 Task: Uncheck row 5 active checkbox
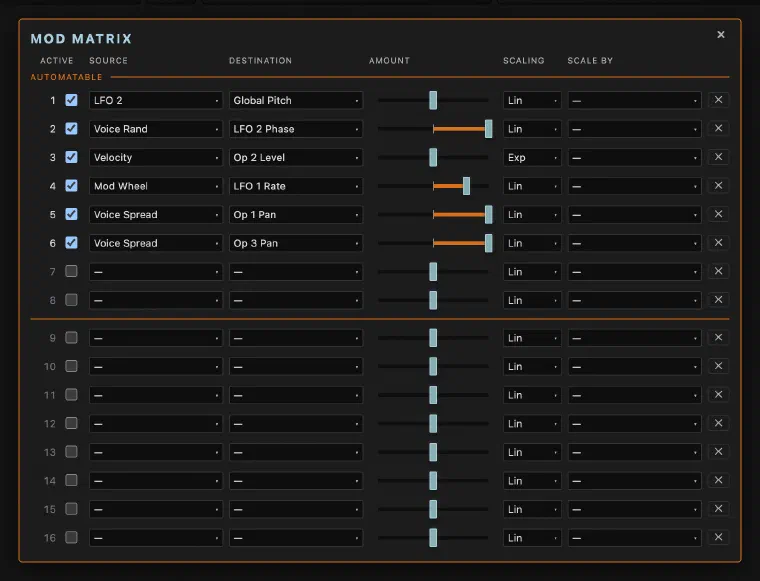coord(71,214)
